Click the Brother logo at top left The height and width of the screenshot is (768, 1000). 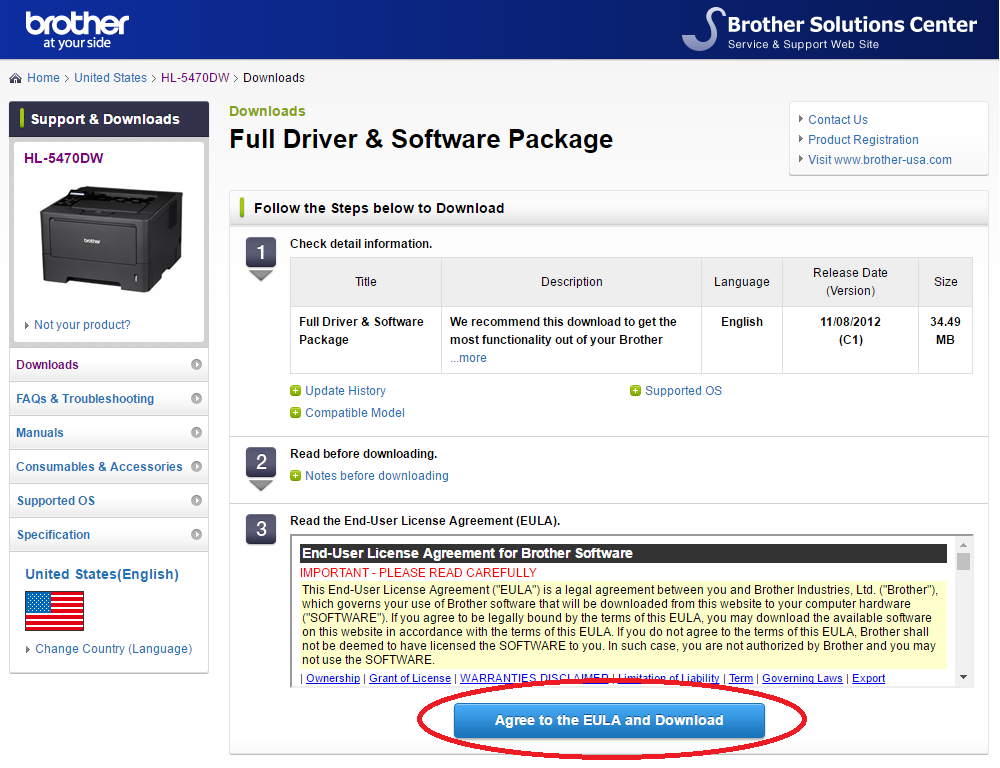77,29
